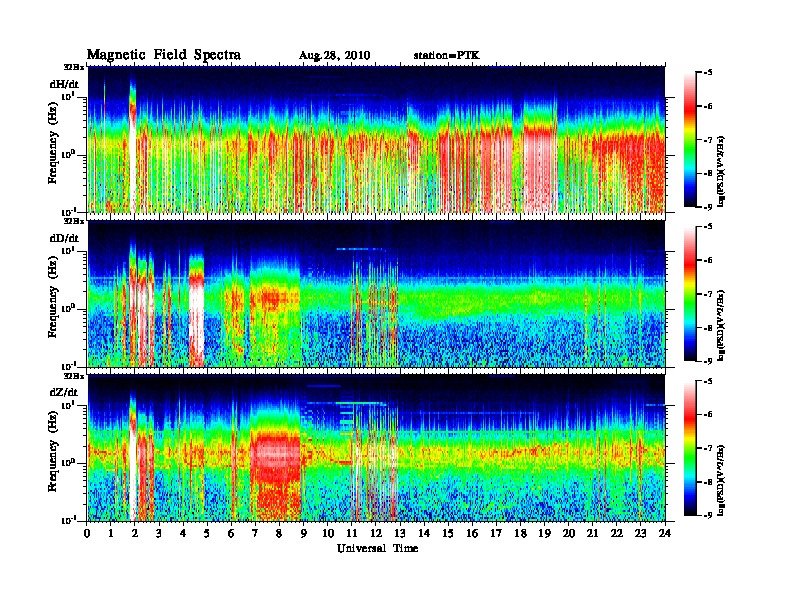792x612 pixels.
Task: Click the "-5" value on dH/dt color scale
Action: pyautogui.click(x=707, y=73)
